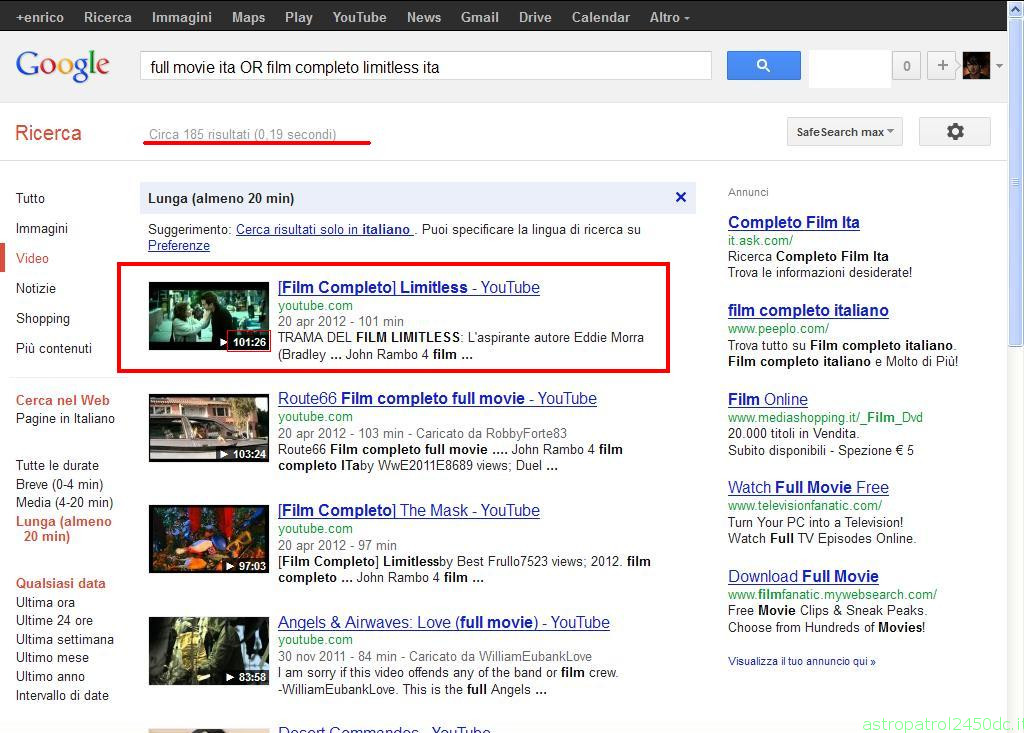This screenshot has width=1024, height=733.
Task: Open Gmail from the top bar
Action: point(479,18)
